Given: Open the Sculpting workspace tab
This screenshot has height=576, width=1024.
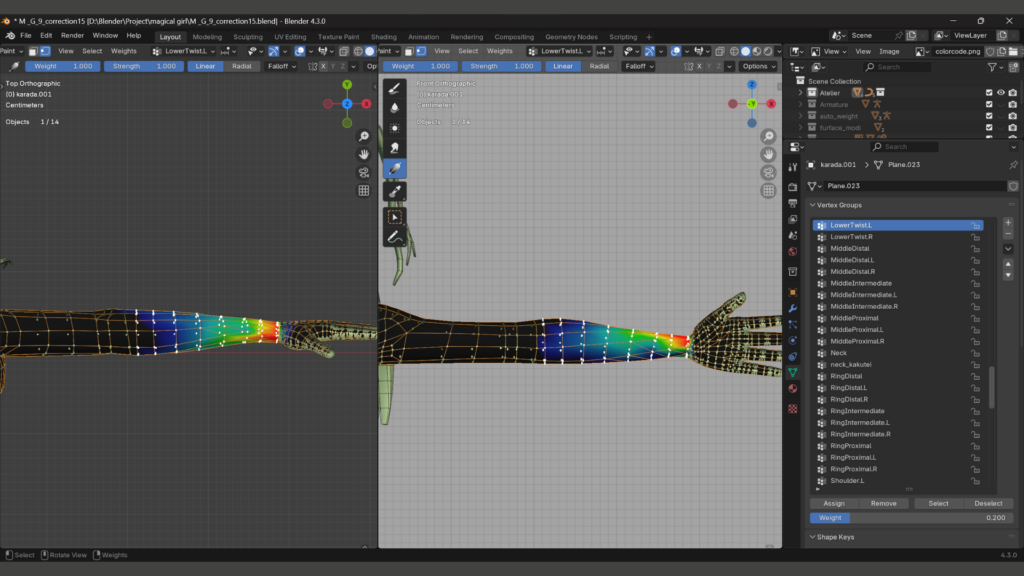Looking at the screenshot, I should tap(248, 37).
